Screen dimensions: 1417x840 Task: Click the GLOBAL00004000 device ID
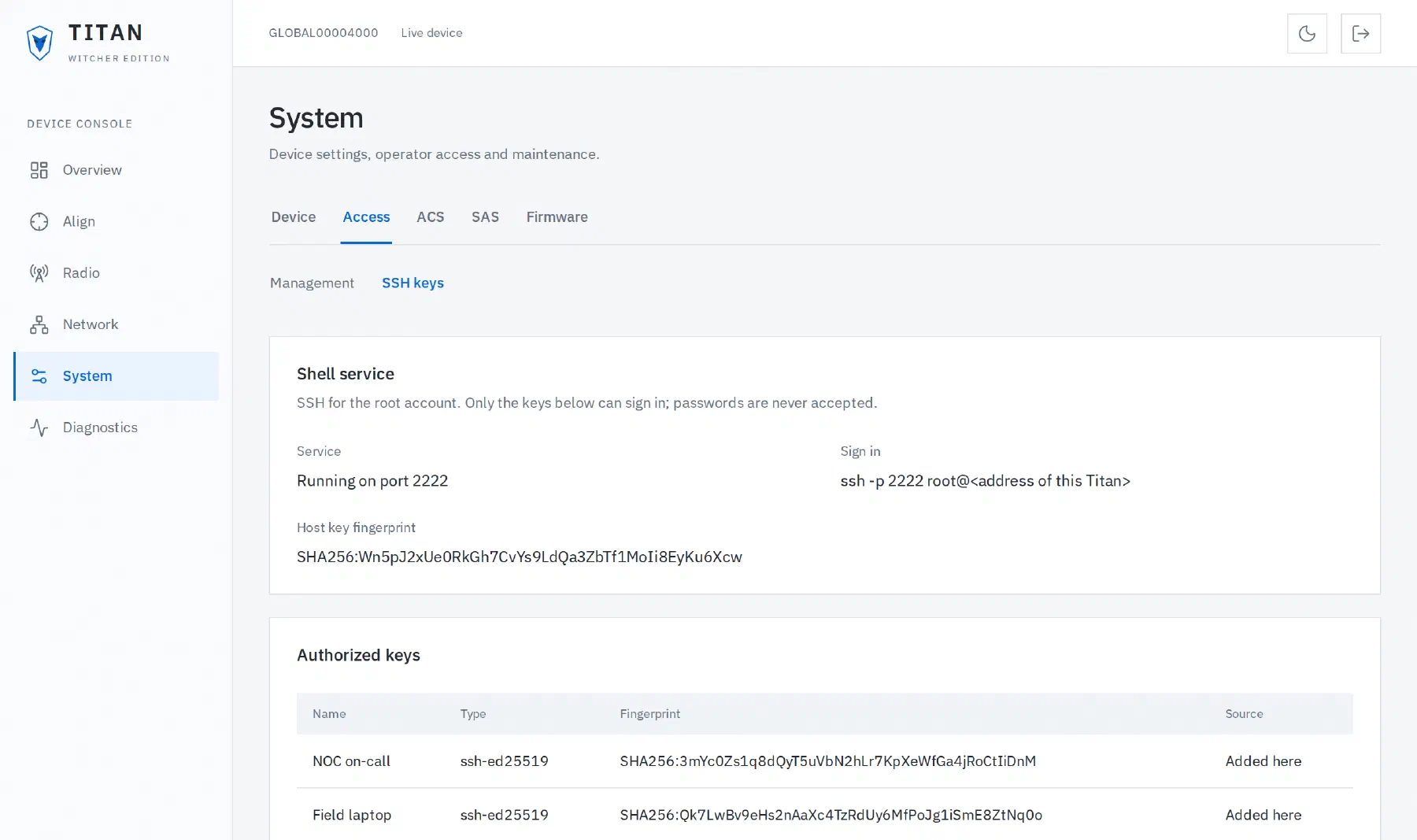(x=324, y=33)
